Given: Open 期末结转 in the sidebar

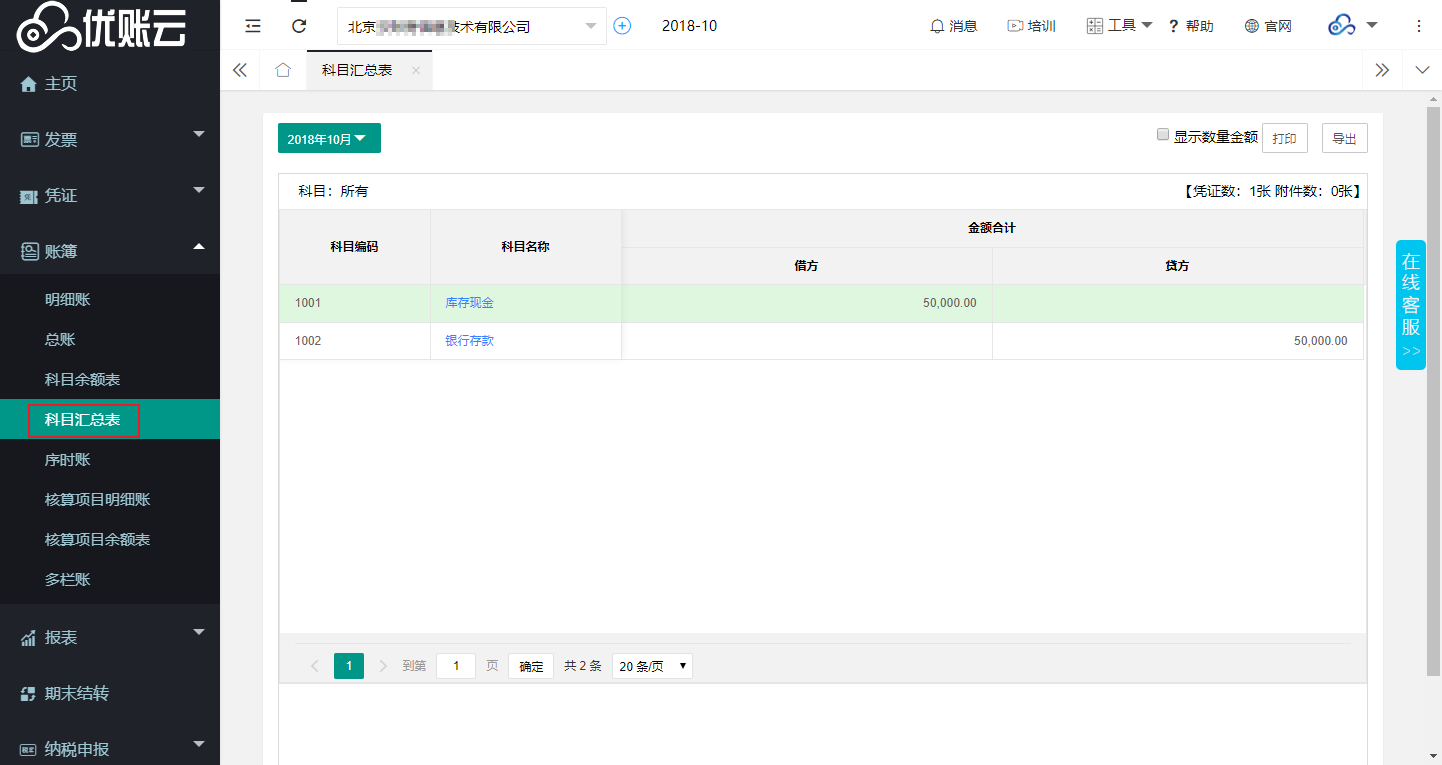Looking at the screenshot, I should click(110, 694).
